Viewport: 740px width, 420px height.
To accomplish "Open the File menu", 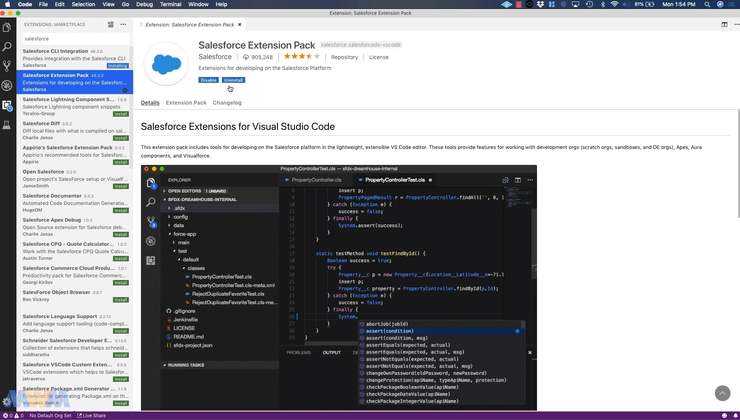I will (43, 4).
